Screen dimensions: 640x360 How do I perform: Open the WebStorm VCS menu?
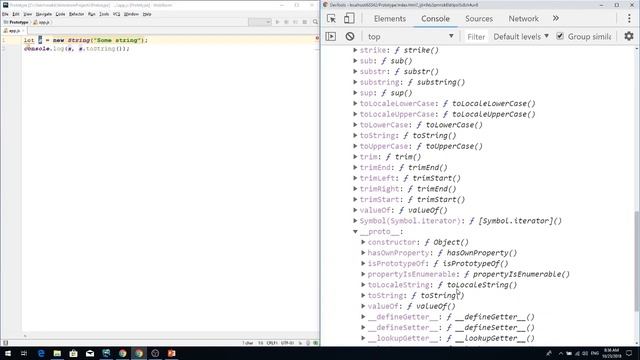[x=116, y=14]
